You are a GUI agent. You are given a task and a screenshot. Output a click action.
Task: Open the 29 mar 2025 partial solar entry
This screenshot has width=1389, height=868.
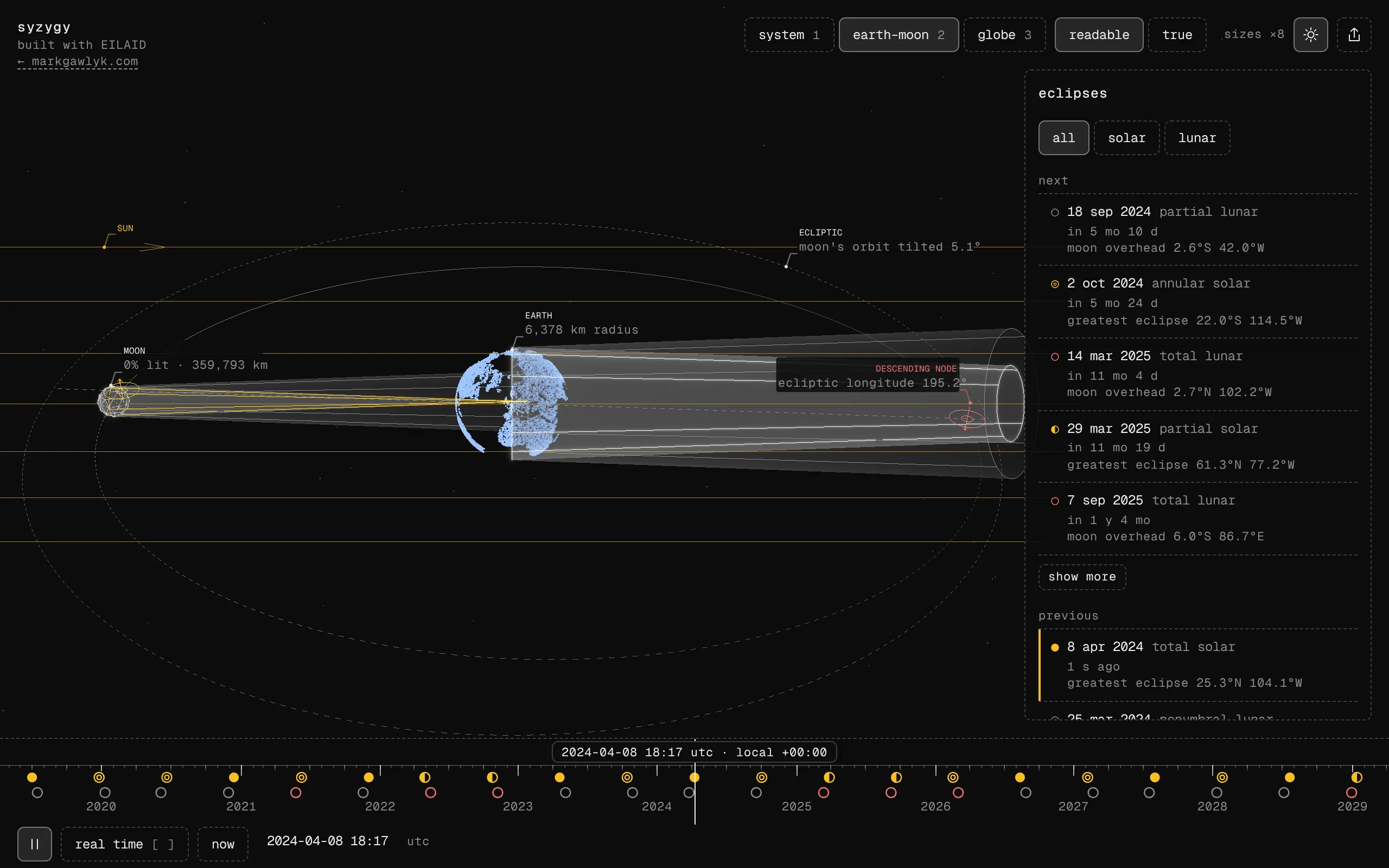tap(1197, 446)
